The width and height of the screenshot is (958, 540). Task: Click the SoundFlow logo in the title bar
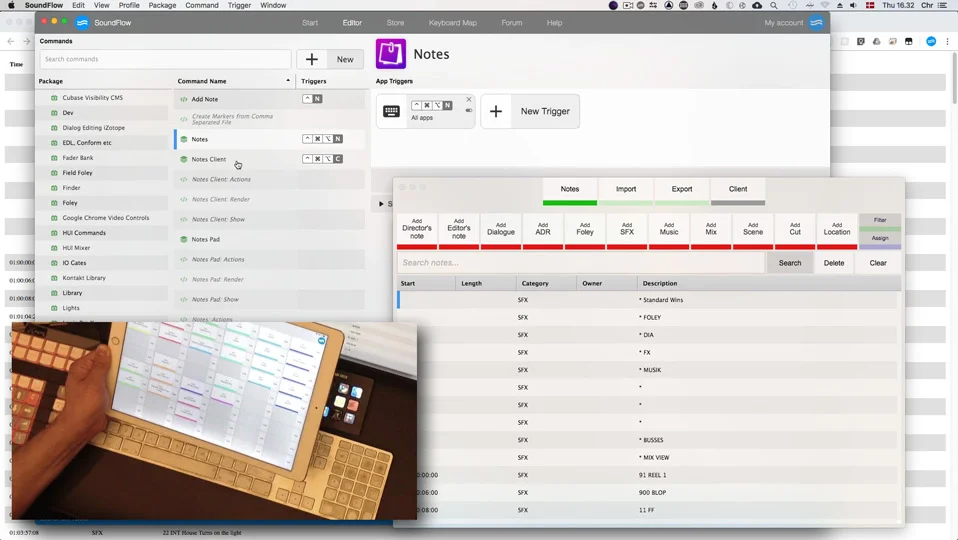click(82, 23)
